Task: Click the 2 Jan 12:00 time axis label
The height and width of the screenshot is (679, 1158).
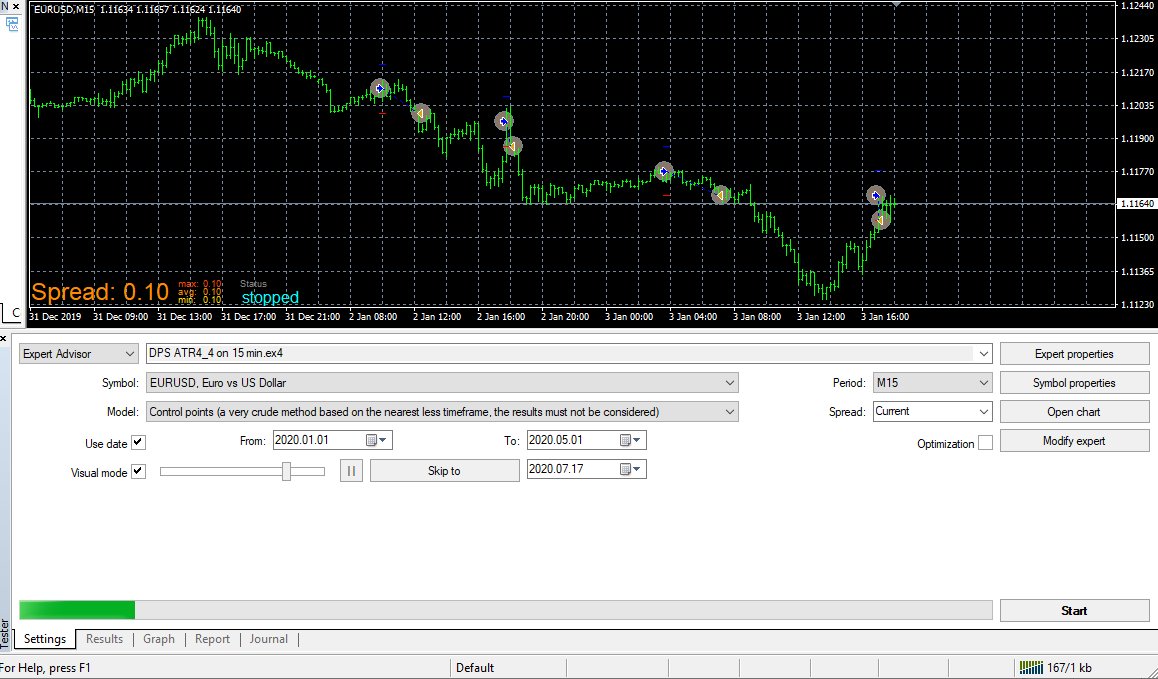Action: pos(437,316)
